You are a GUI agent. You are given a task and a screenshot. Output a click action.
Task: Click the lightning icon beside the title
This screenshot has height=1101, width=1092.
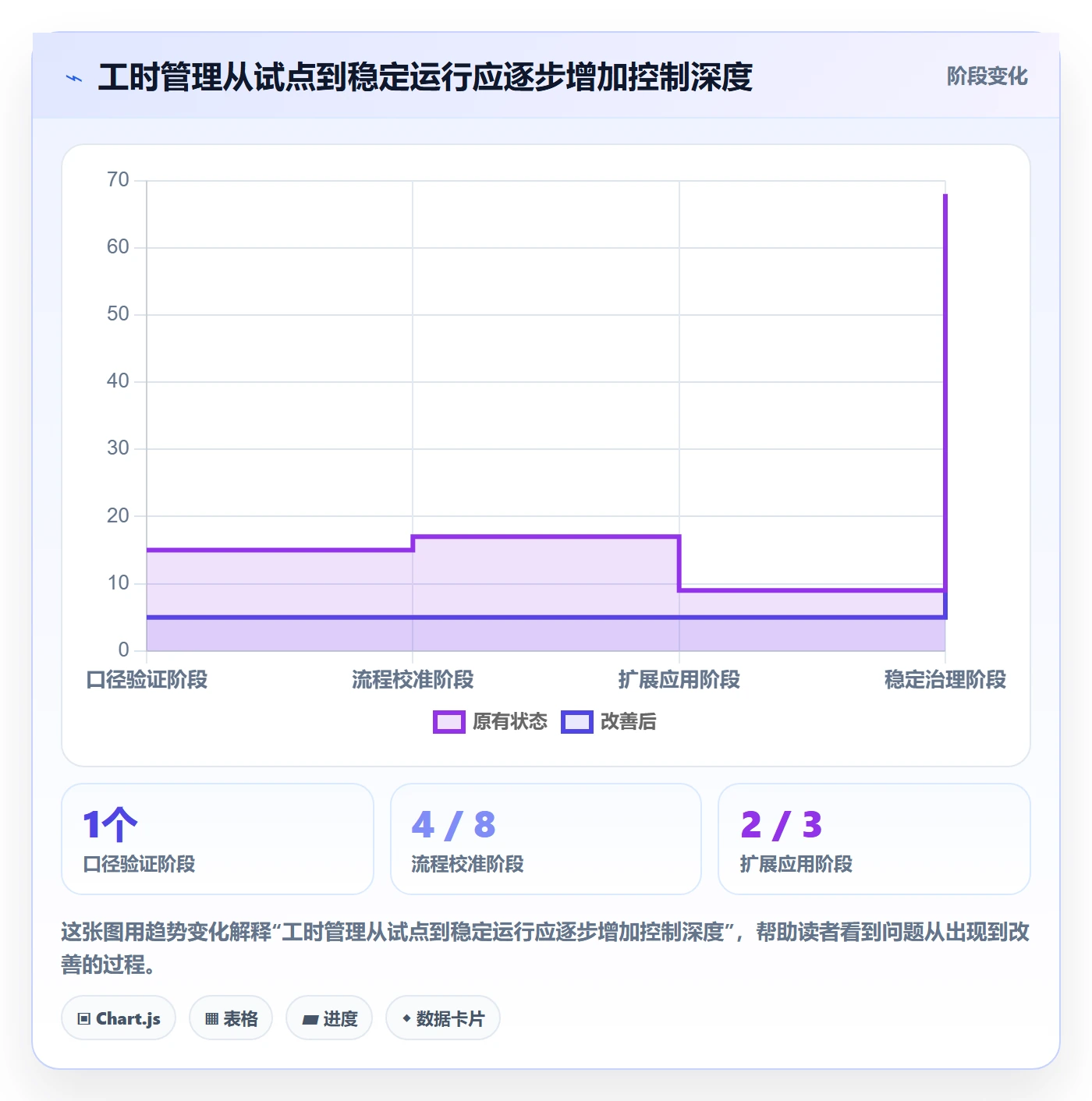pyautogui.click(x=74, y=78)
